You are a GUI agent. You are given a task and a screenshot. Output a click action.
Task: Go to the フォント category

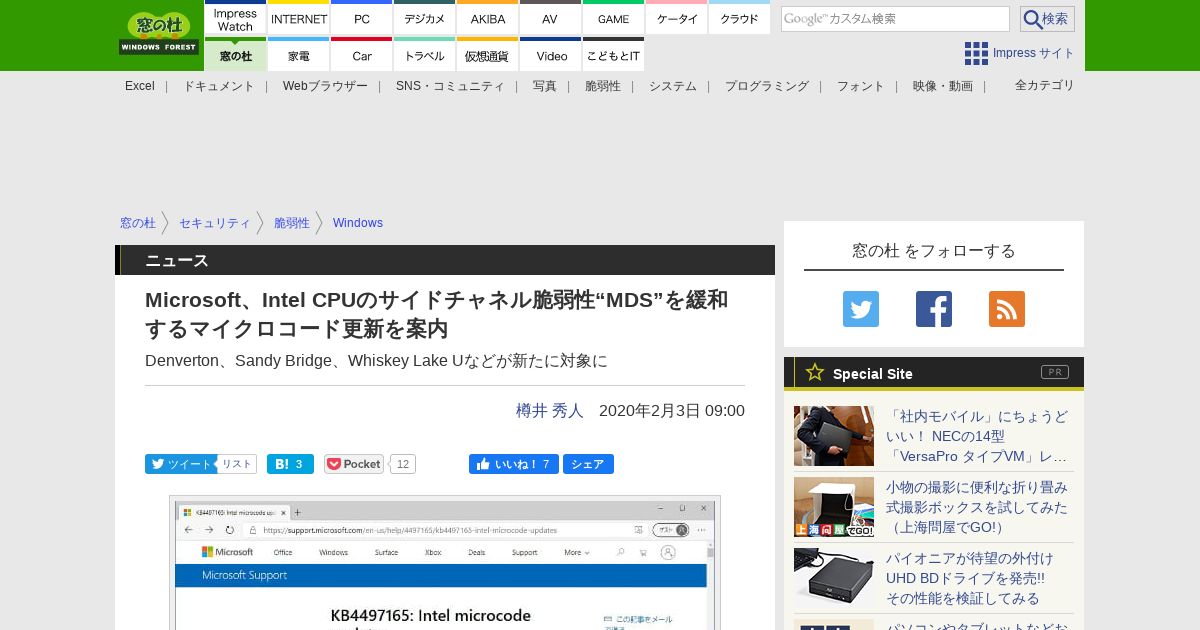[x=861, y=86]
